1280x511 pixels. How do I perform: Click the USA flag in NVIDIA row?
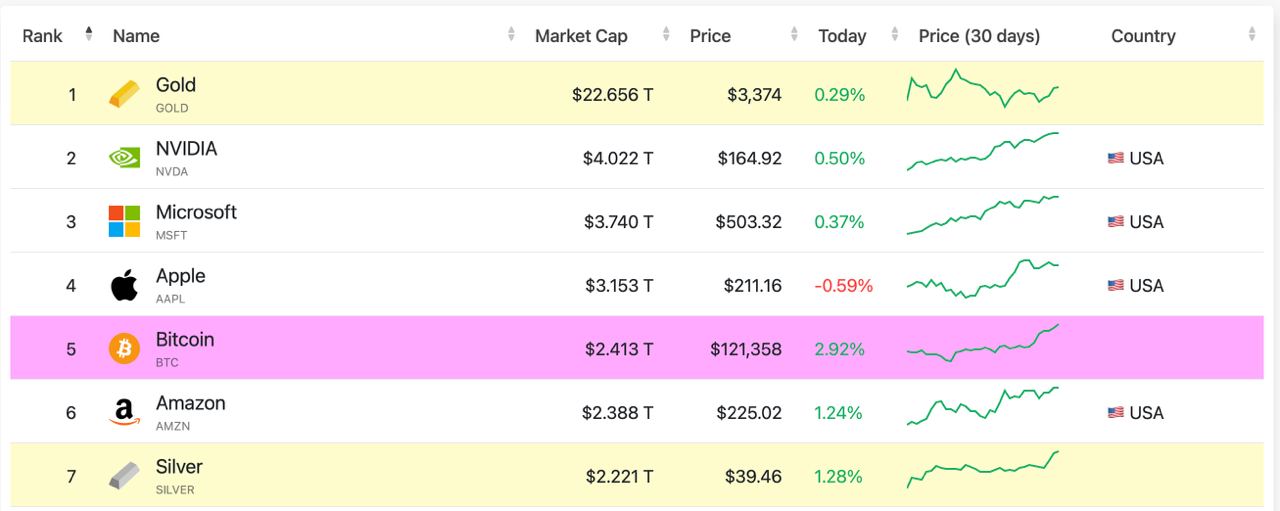pos(1116,158)
